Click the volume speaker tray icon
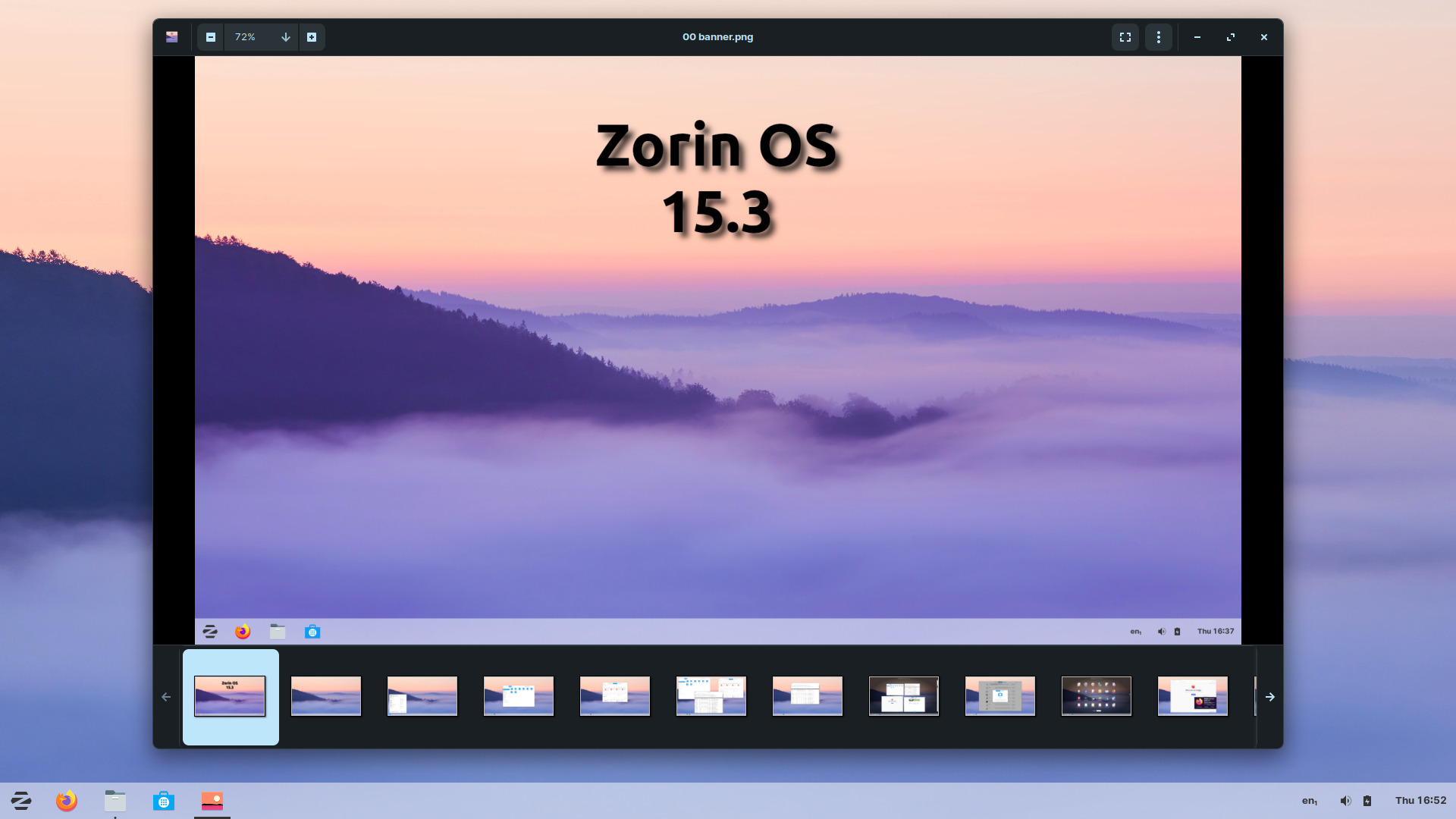The image size is (1456, 819). [1345, 801]
